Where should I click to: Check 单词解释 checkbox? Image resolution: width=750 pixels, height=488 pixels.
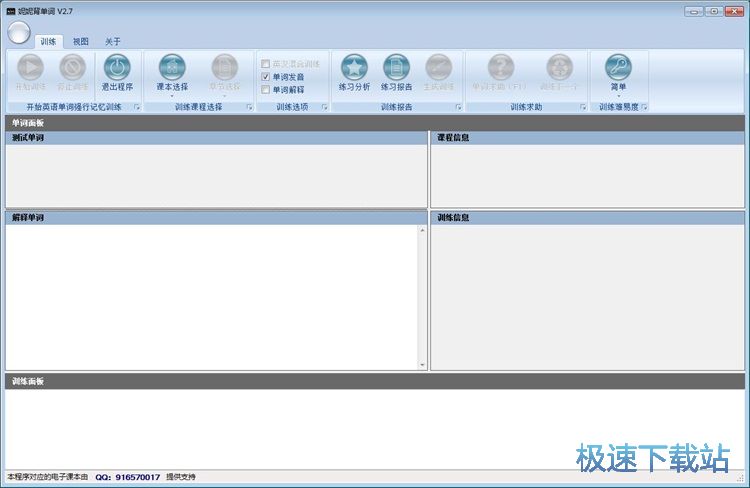click(265, 89)
